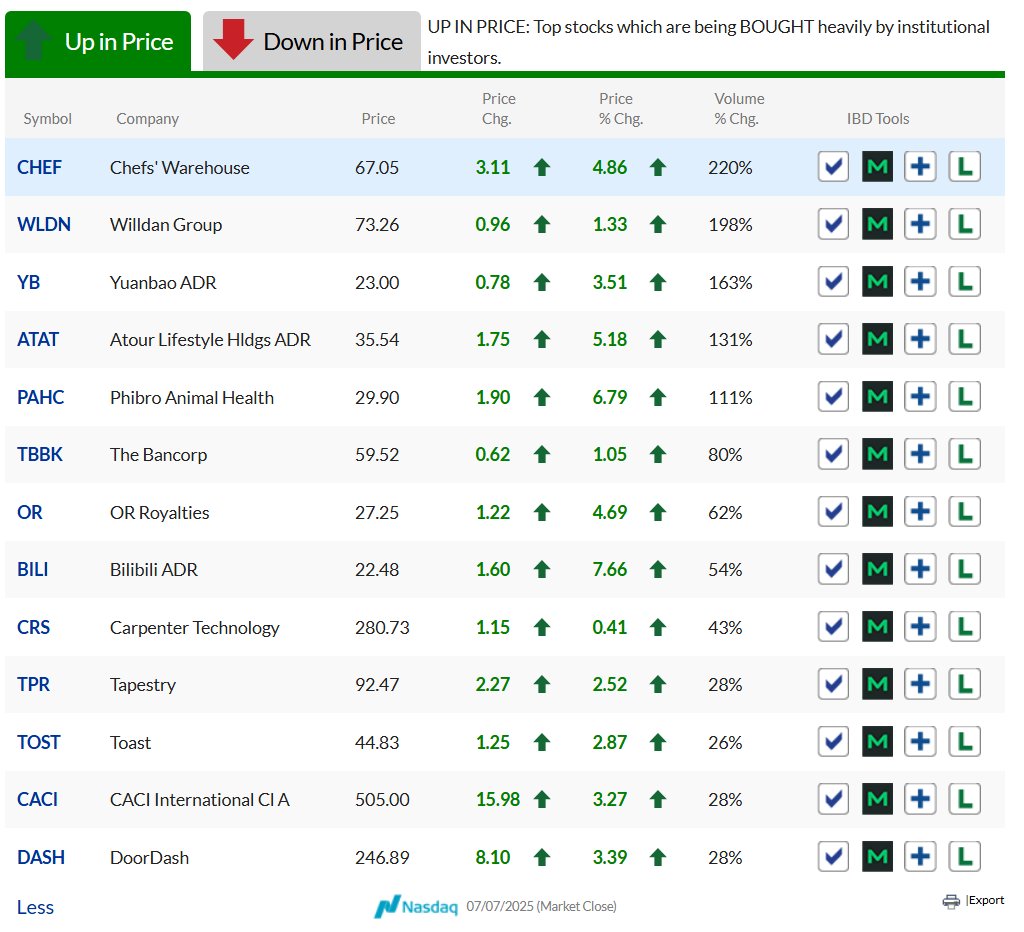Click 220% volume change value
This screenshot has width=1024, height=932.
[x=730, y=168]
